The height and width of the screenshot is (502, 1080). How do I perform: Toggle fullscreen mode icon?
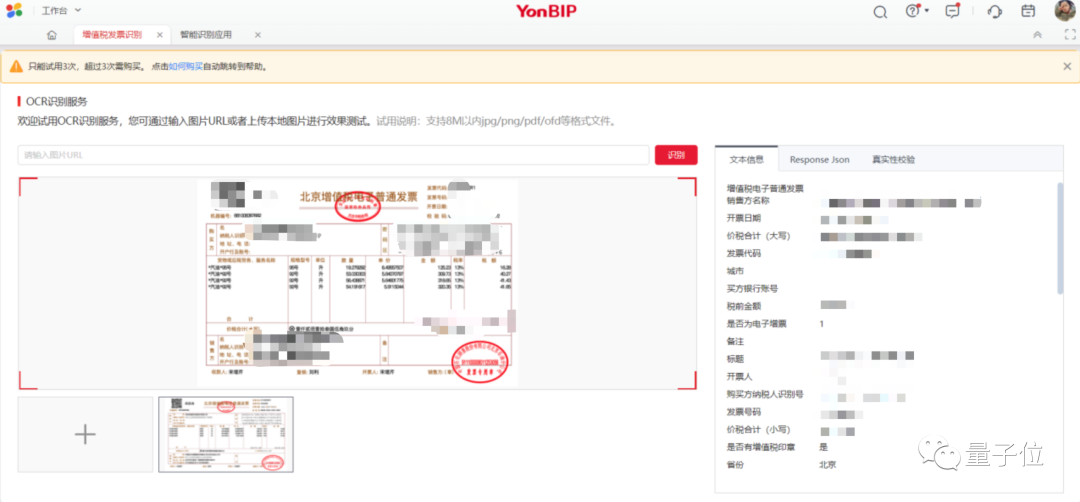pyautogui.click(x=1070, y=35)
